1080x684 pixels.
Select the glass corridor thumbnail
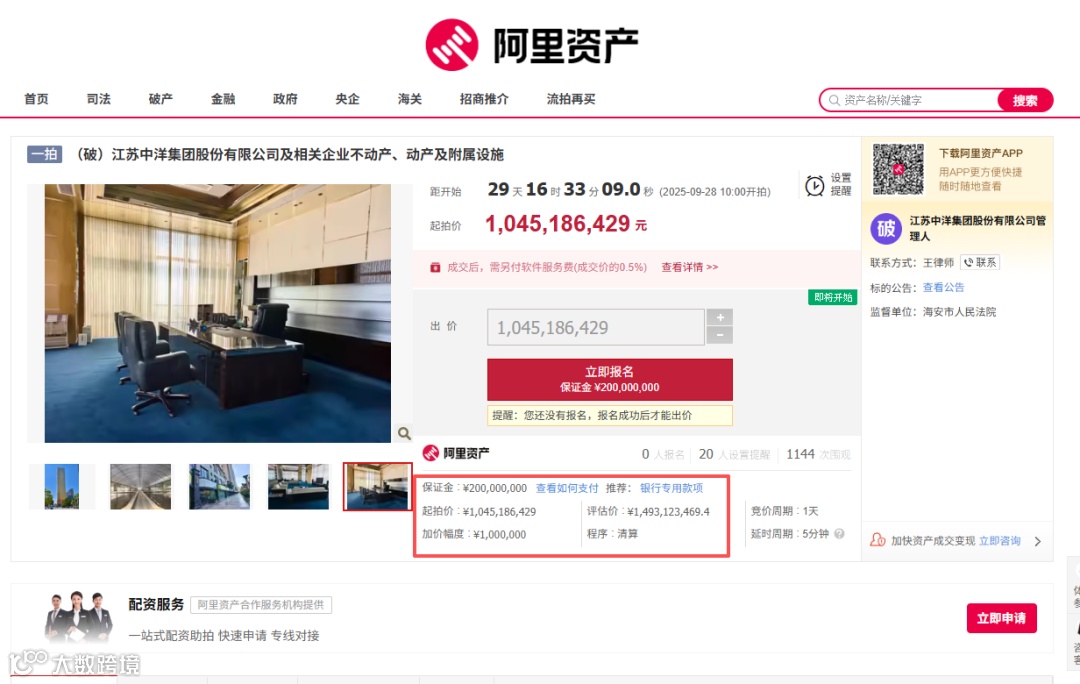pyautogui.click(x=141, y=486)
